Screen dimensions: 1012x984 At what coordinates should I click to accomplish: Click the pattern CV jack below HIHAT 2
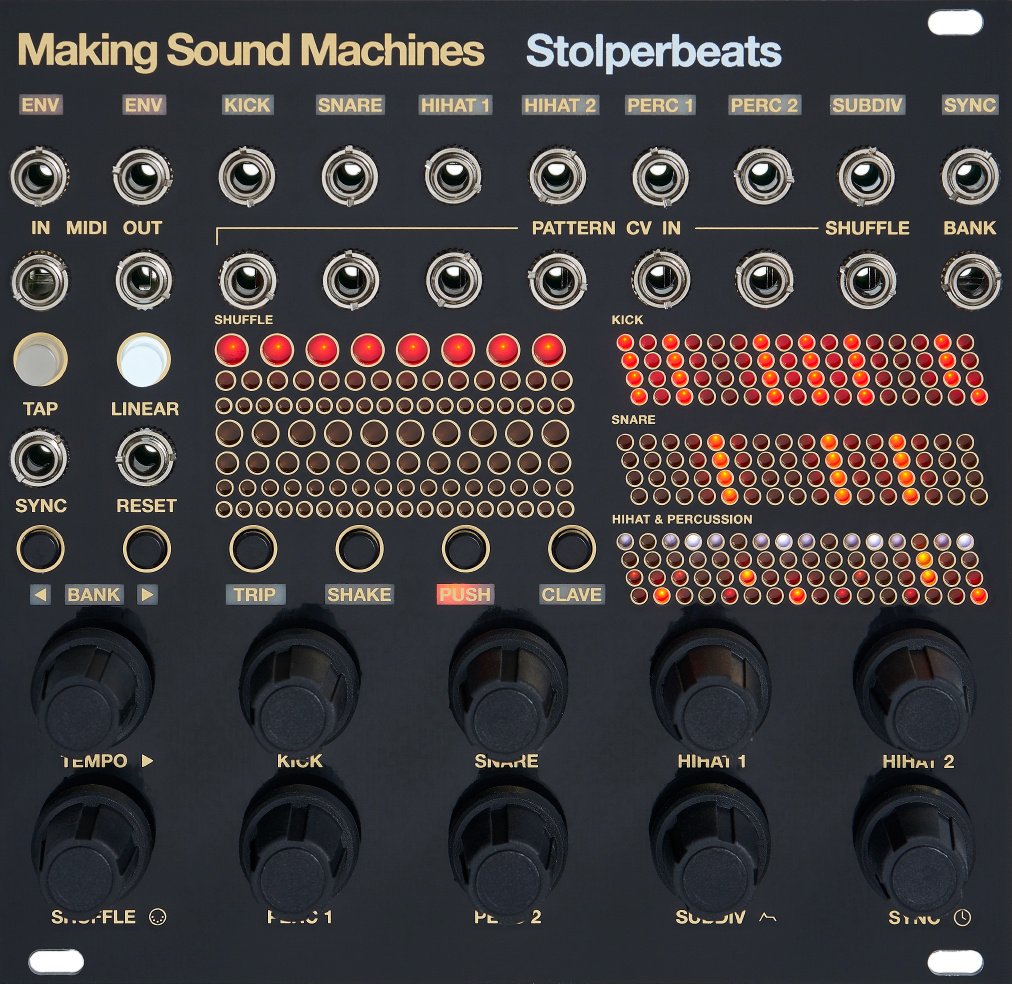coord(558,281)
